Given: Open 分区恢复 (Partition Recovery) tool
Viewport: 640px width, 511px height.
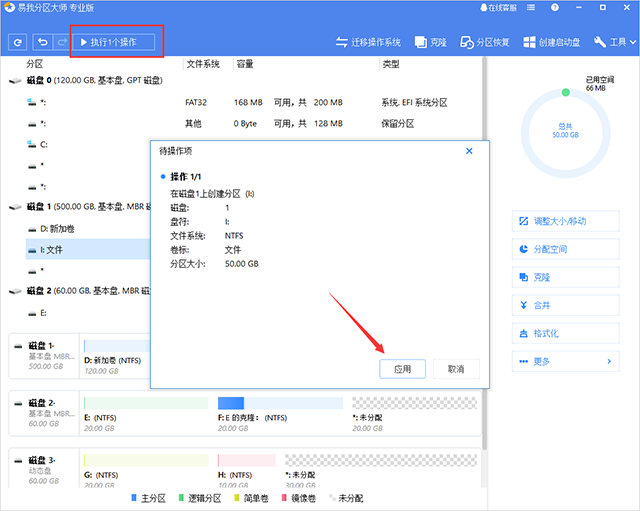Looking at the screenshot, I should click(485, 43).
